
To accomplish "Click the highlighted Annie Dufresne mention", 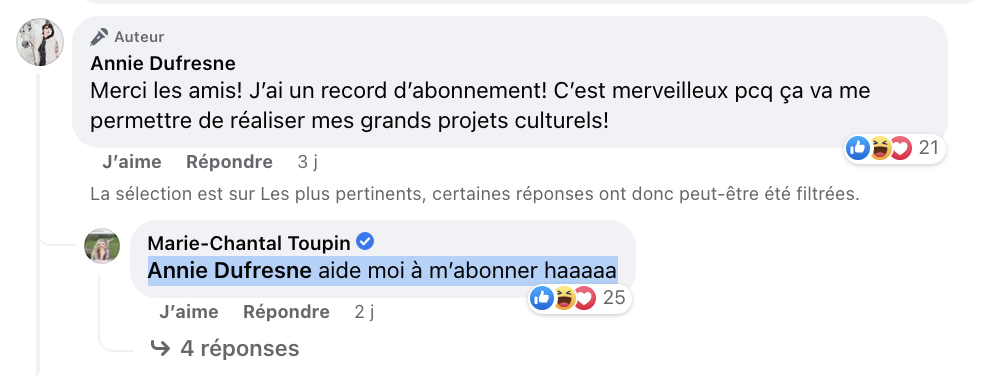I will click(x=230, y=271).
